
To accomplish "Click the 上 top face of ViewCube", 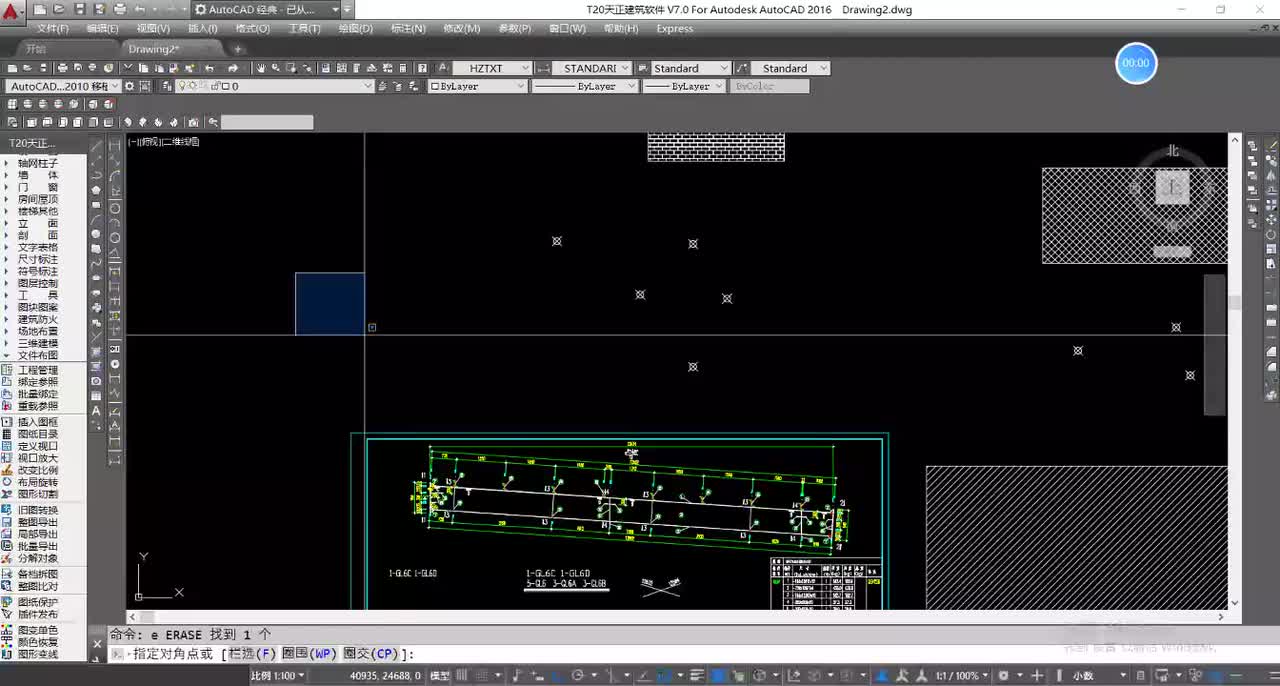I will coord(1172,187).
